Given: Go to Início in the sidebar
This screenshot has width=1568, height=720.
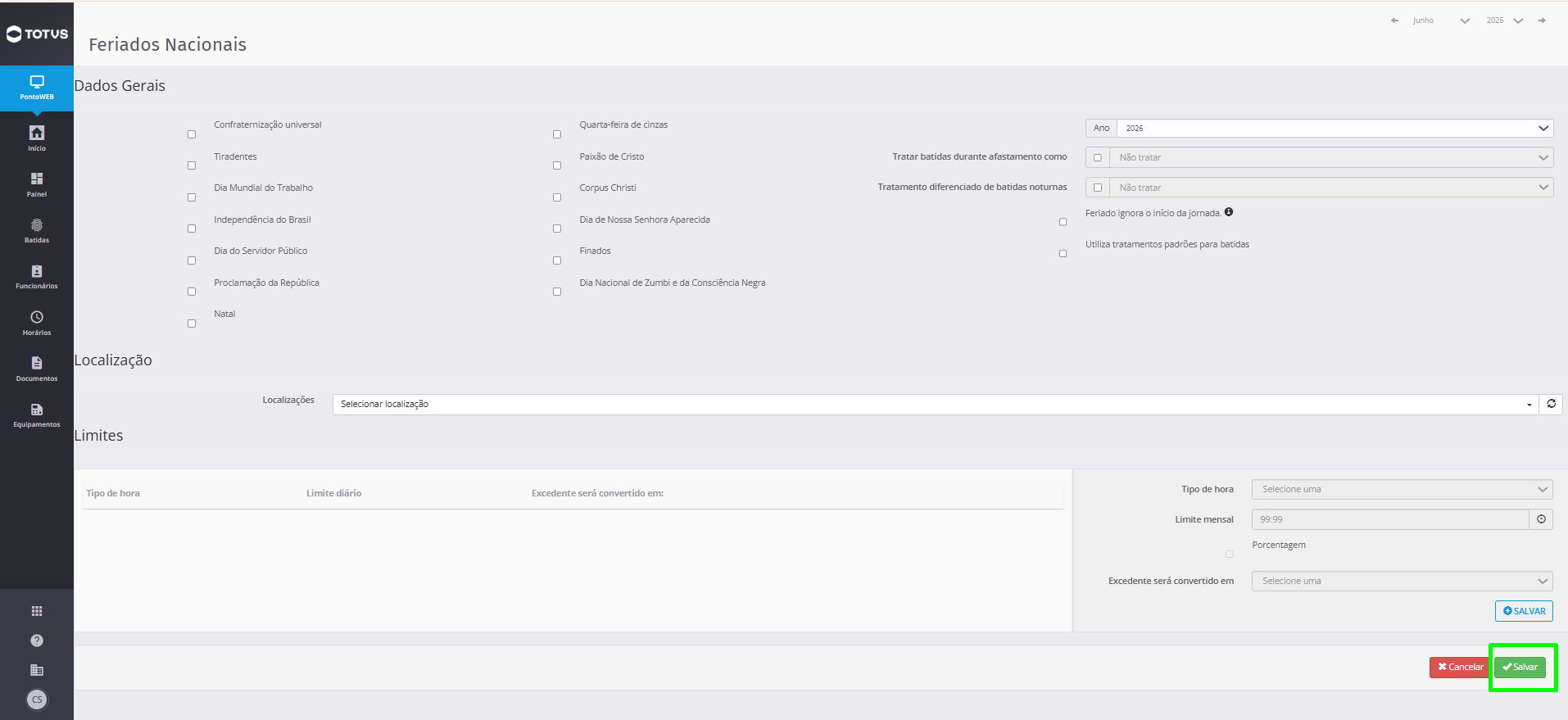Looking at the screenshot, I should point(37,138).
